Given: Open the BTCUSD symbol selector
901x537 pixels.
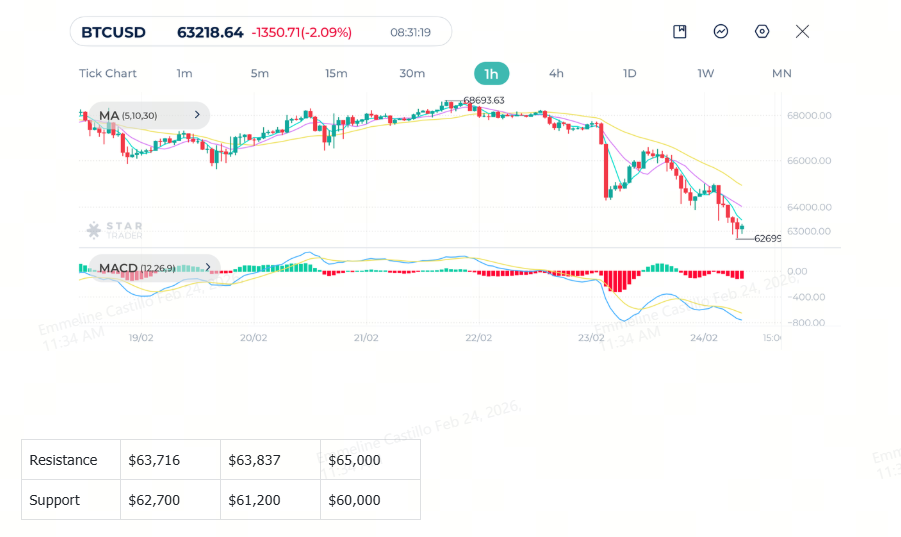Looking at the screenshot, I should 113,32.
